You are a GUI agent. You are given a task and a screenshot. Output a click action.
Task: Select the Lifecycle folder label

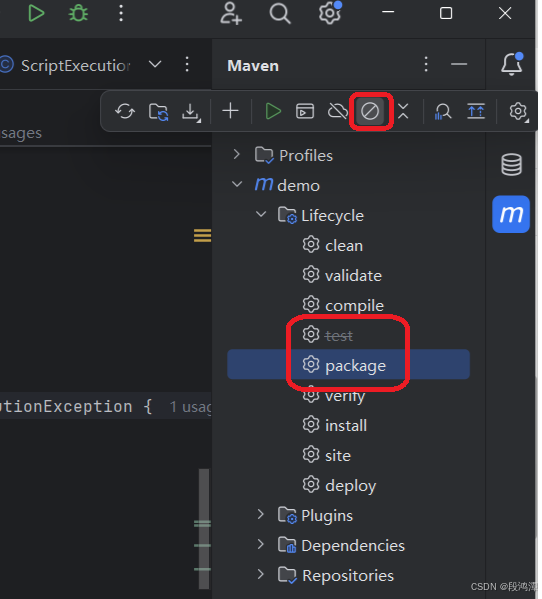[x=332, y=216]
